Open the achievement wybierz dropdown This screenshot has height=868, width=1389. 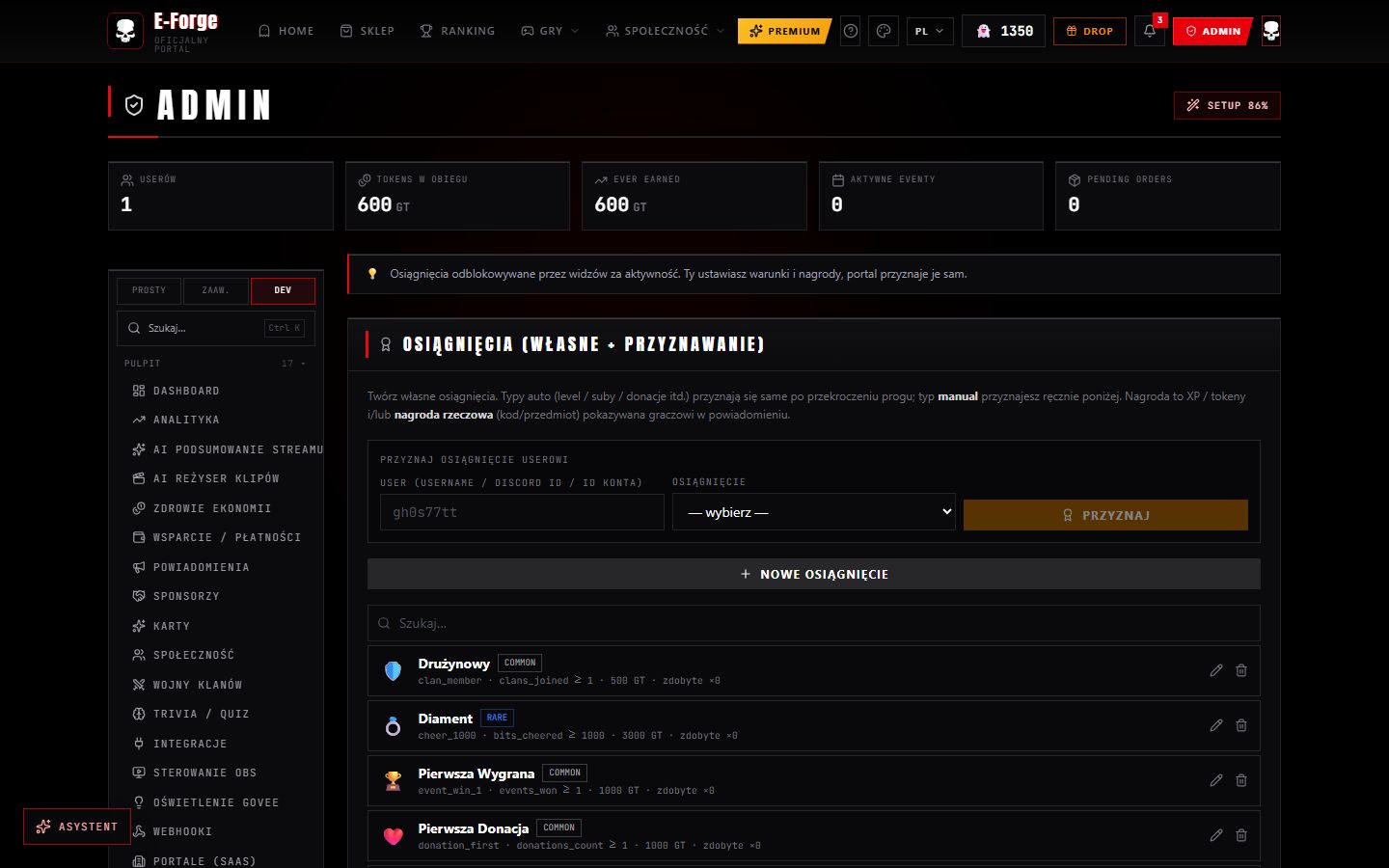pos(814,512)
